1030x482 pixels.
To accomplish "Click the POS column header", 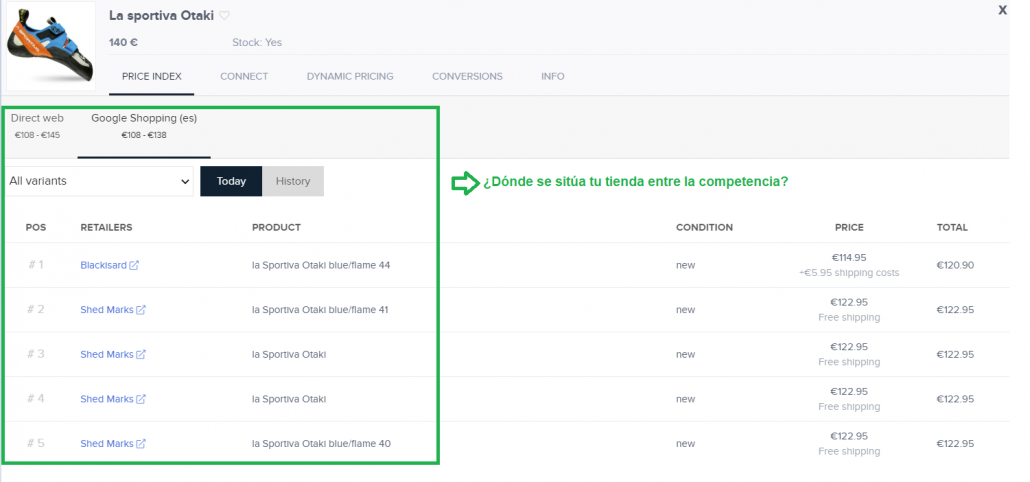I will pyautogui.click(x=36, y=227).
